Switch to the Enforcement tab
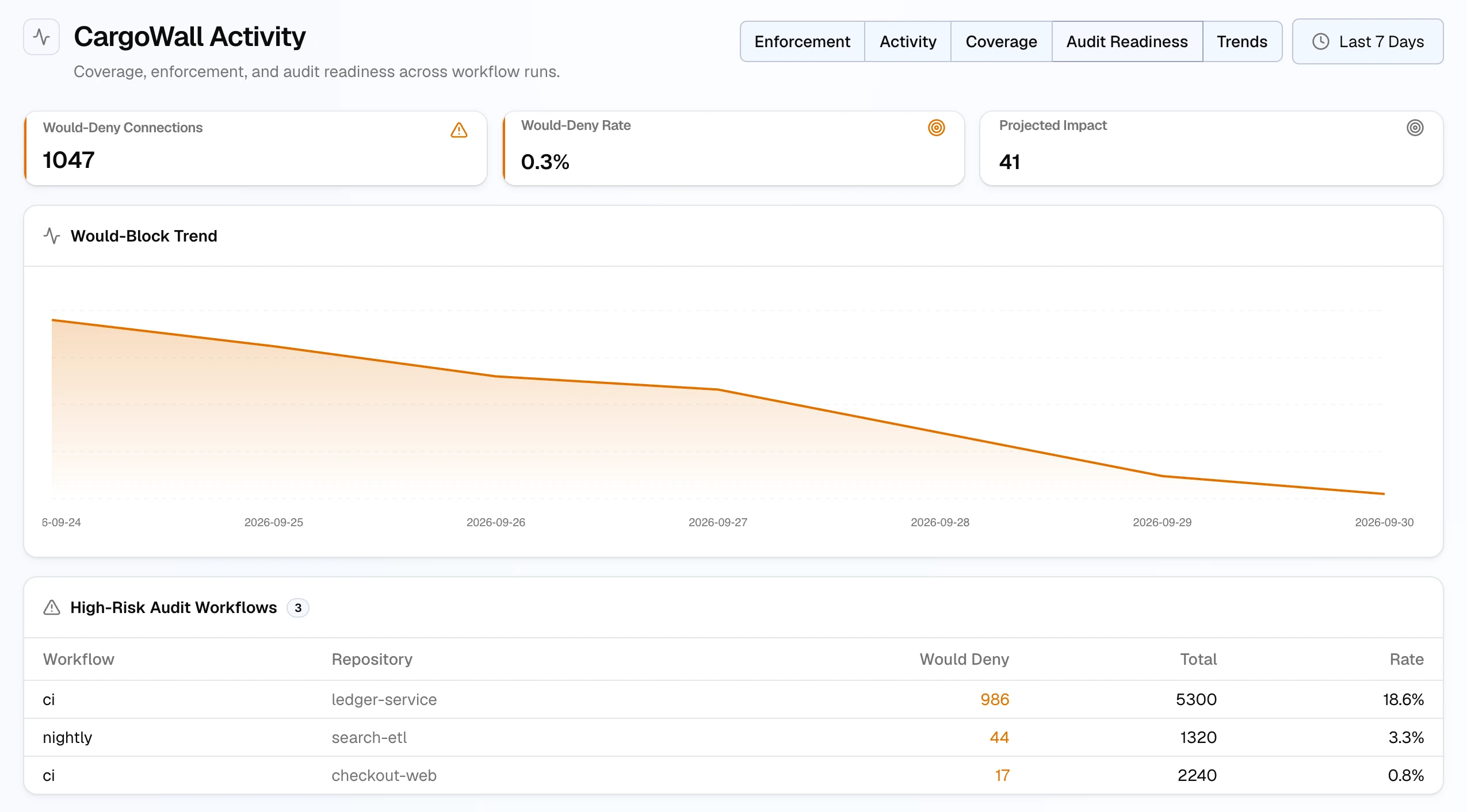This screenshot has height=812, width=1467. (x=802, y=41)
